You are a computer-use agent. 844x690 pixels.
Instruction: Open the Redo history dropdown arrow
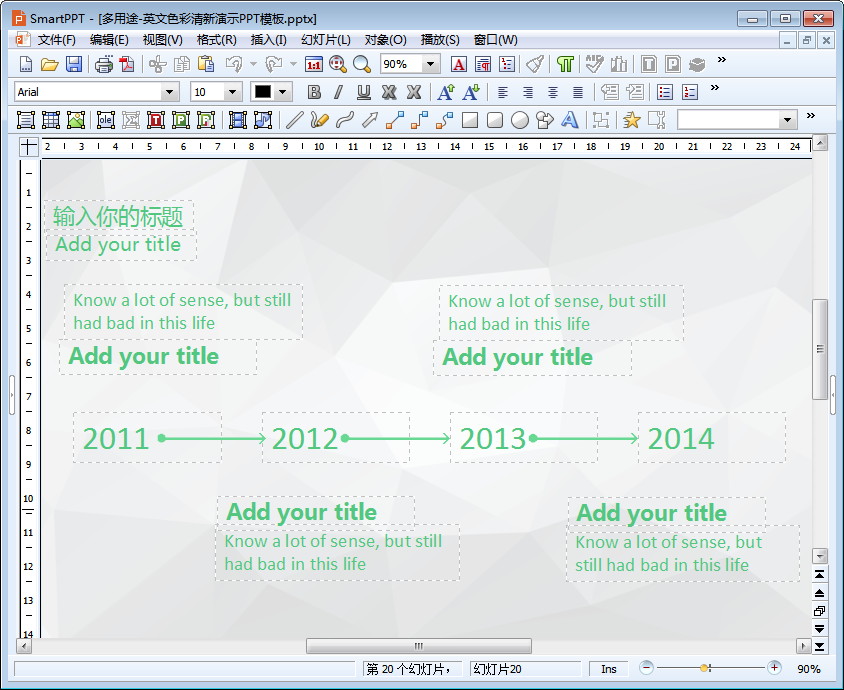tap(293, 64)
